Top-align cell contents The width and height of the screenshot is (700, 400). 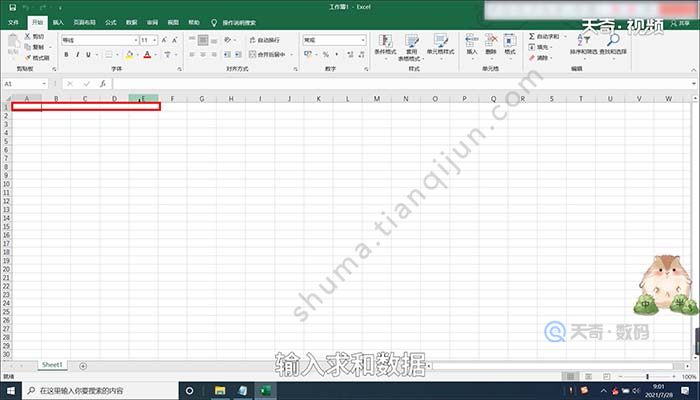192,40
